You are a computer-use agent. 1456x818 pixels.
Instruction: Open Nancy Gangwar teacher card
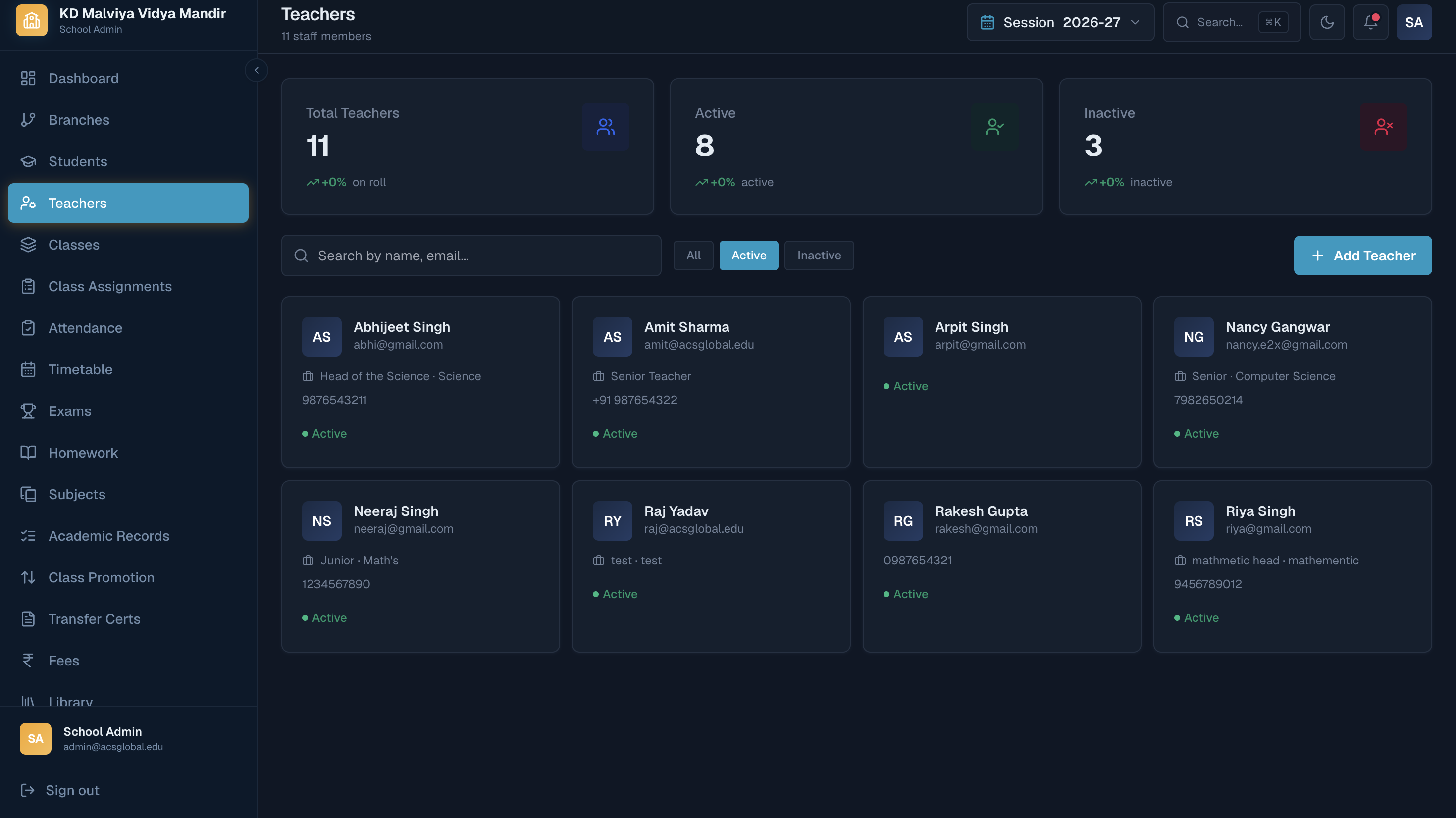click(x=1293, y=382)
